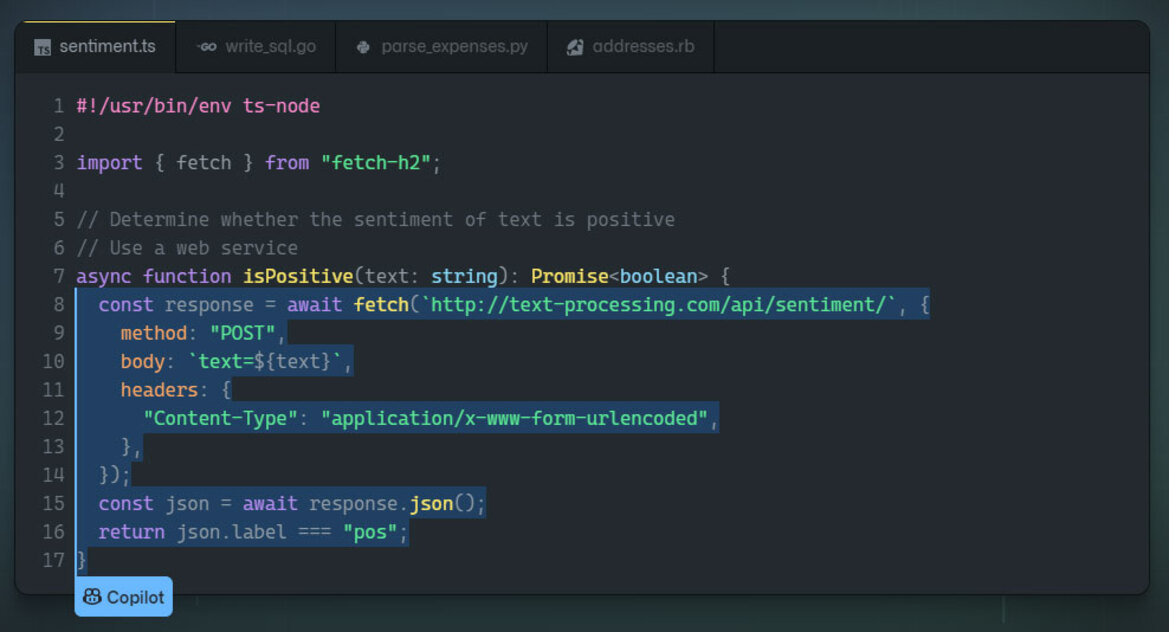Click line number 7 in the gutter

[x=58, y=276]
